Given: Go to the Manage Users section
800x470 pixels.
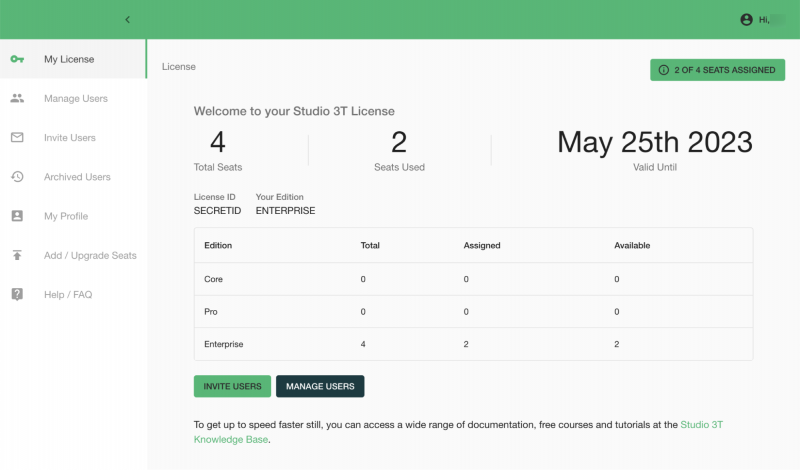Looking at the screenshot, I should [73, 98].
